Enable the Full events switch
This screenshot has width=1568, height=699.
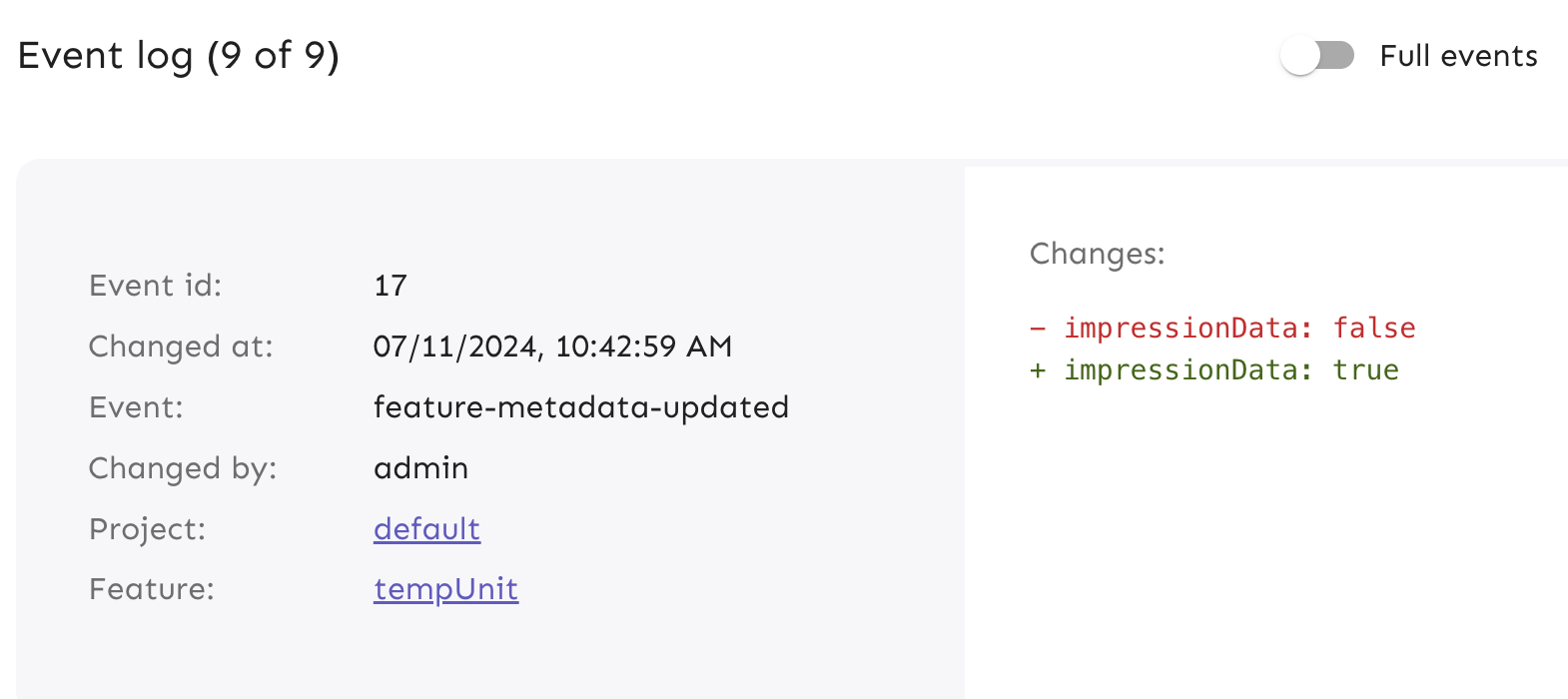[1317, 56]
